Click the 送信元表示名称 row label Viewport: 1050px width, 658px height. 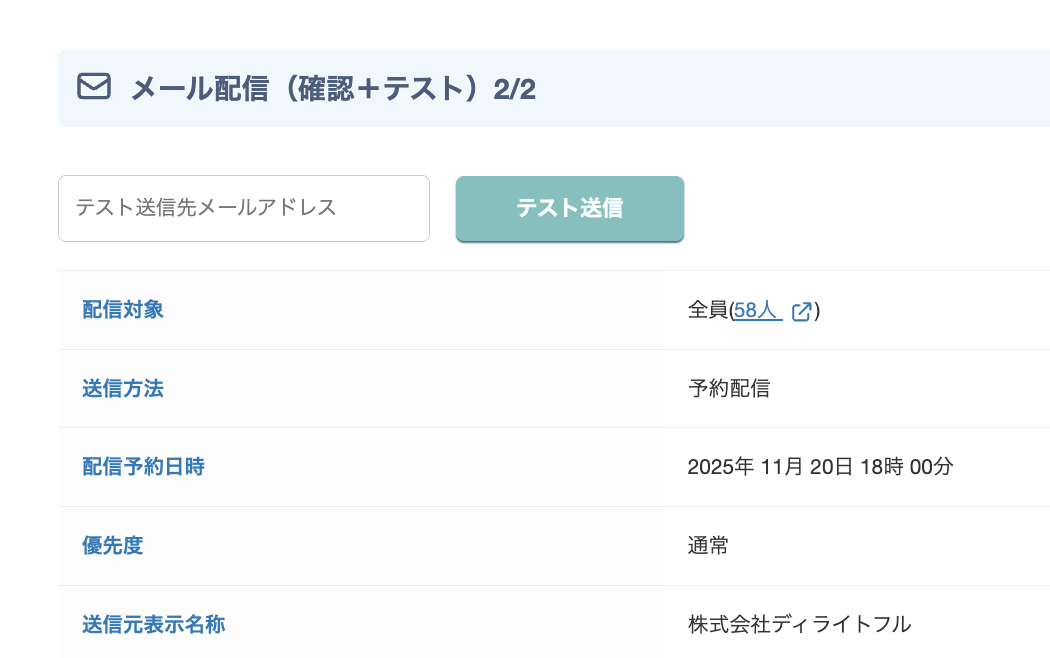point(153,625)
